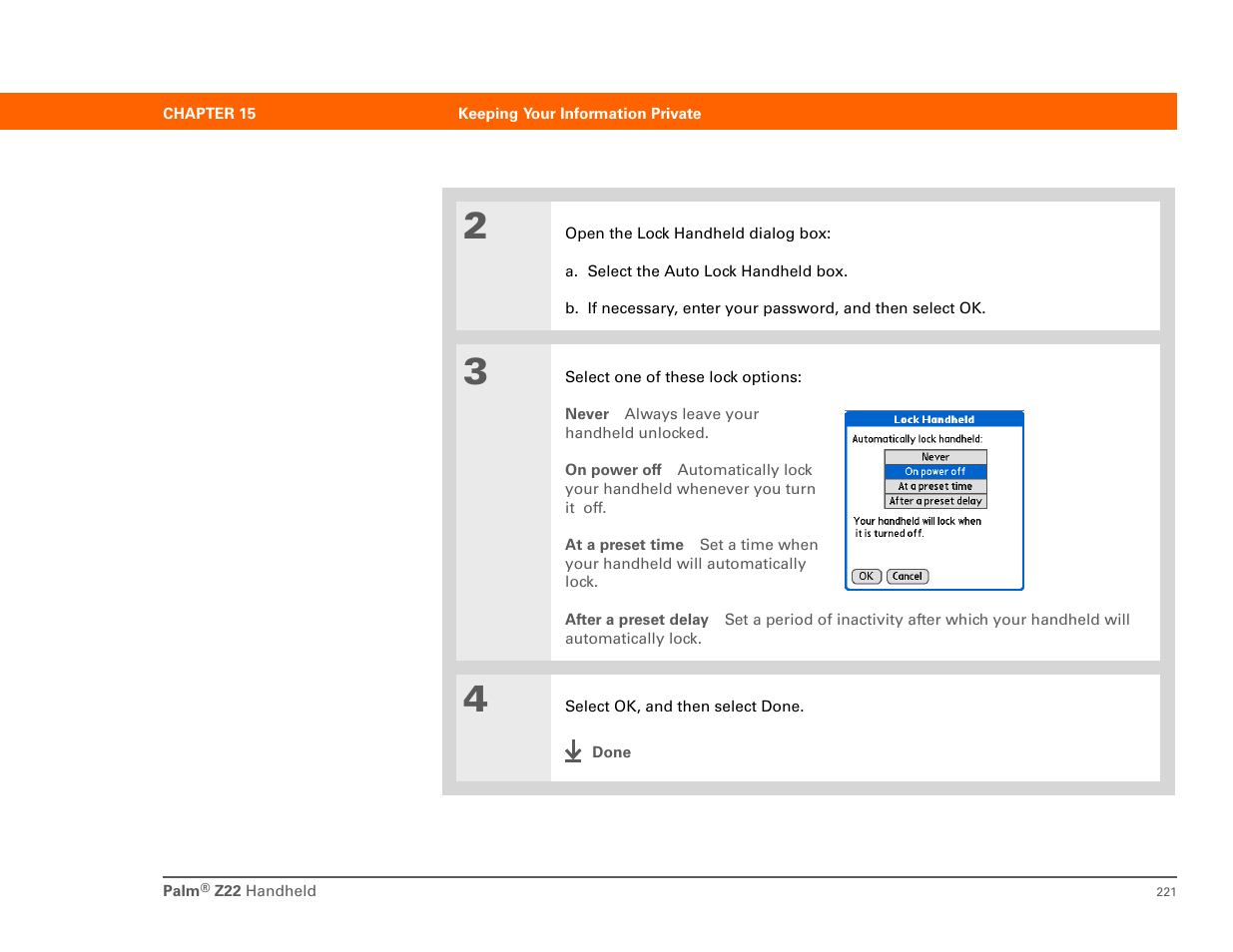Click the Lock Handheld dialog title bar
Screen dimensions: 1233x952
(934, 419)
